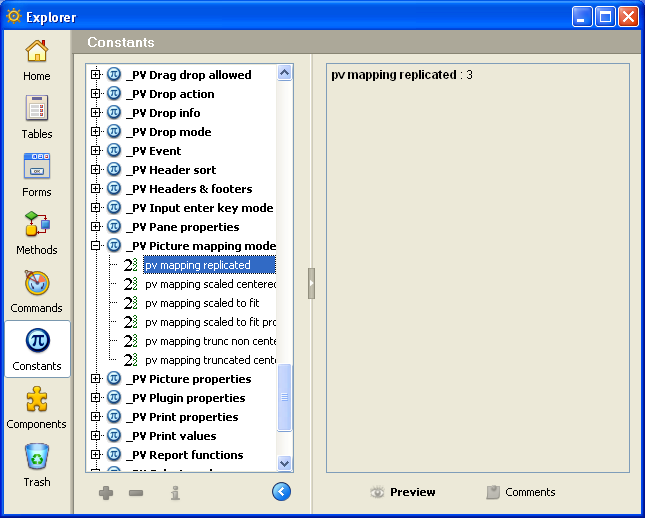The width and height of the screenshot is (645, 518).
Task: Click the scroll down arrow in constants list
Action: [285, 463]
